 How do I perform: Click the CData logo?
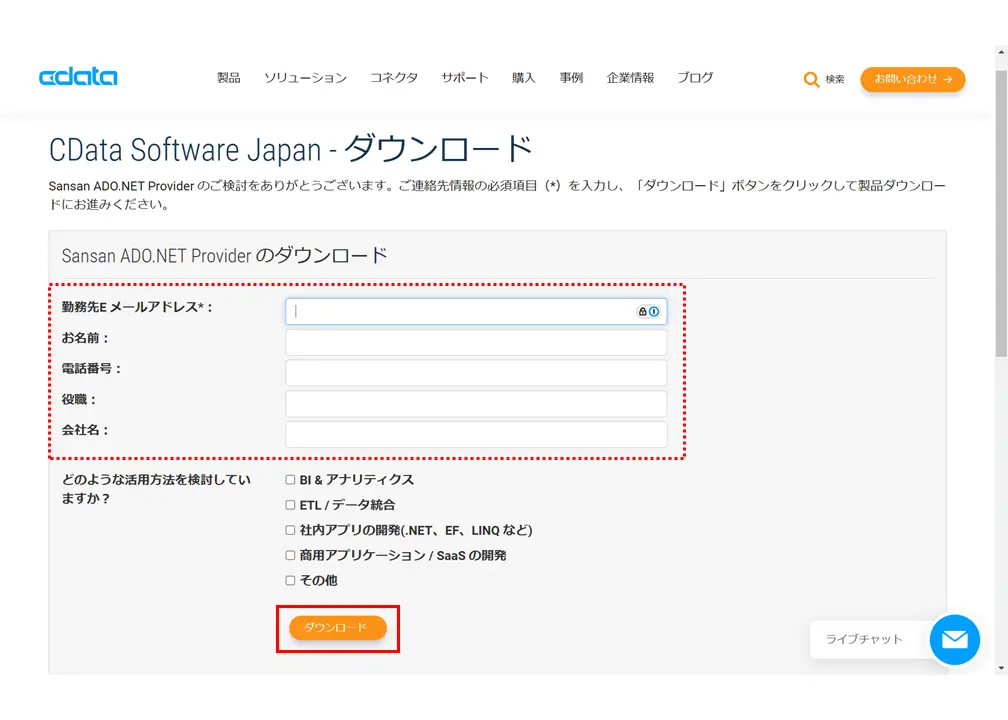point(78,77)
